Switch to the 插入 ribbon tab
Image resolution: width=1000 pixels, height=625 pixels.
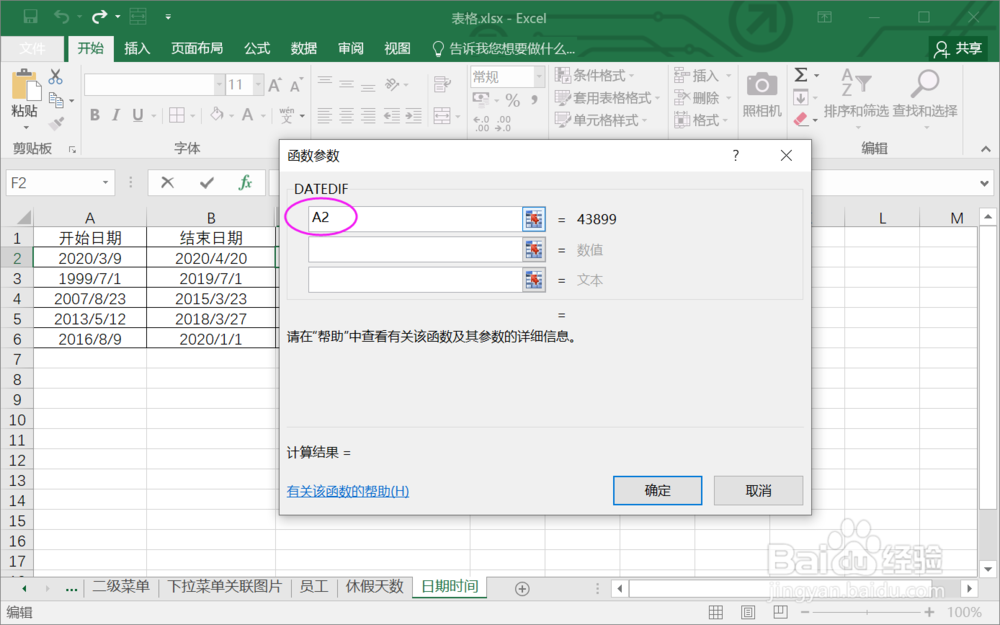[137, 48]
